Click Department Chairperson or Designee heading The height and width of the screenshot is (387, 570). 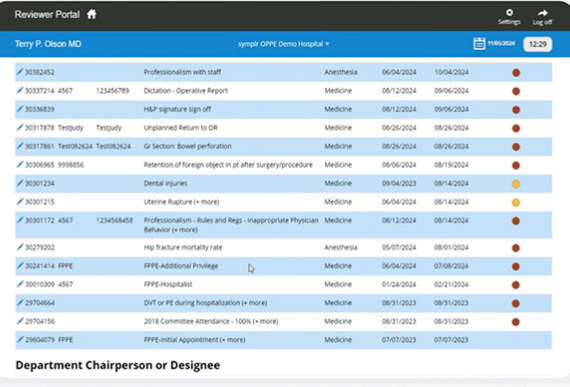[x=118, y=365]
